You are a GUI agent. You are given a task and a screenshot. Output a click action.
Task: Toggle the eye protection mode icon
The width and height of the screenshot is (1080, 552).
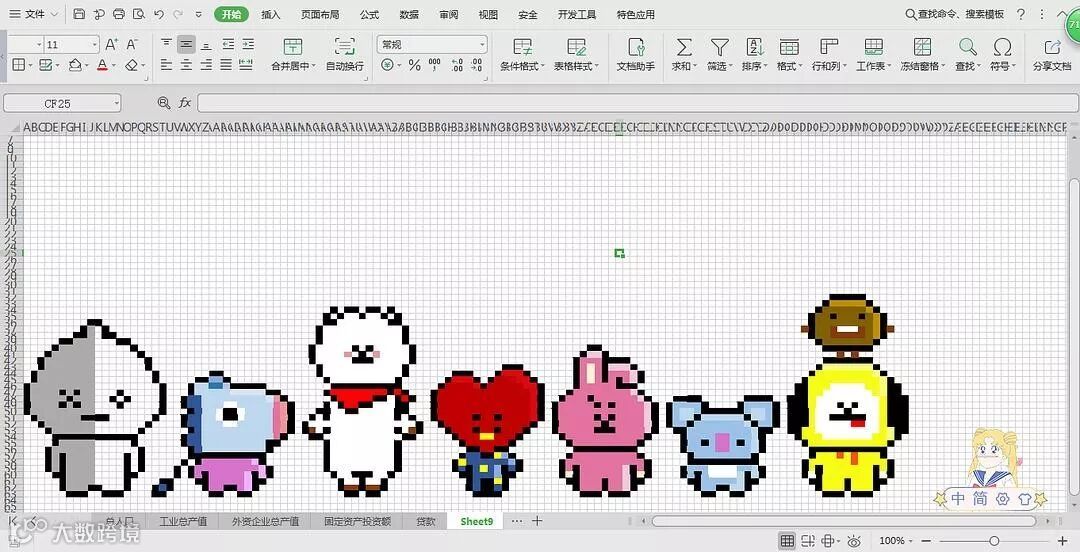click(x=854, y=541)
